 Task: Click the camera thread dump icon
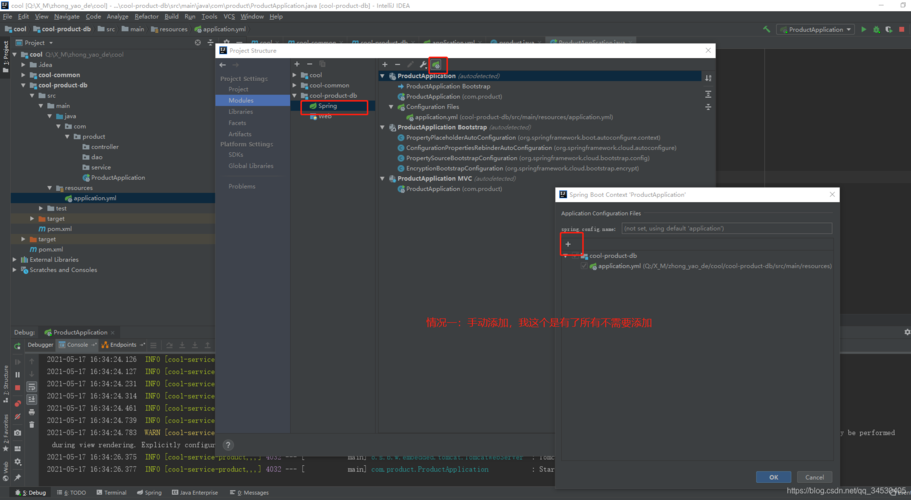(x=17, y=432)
